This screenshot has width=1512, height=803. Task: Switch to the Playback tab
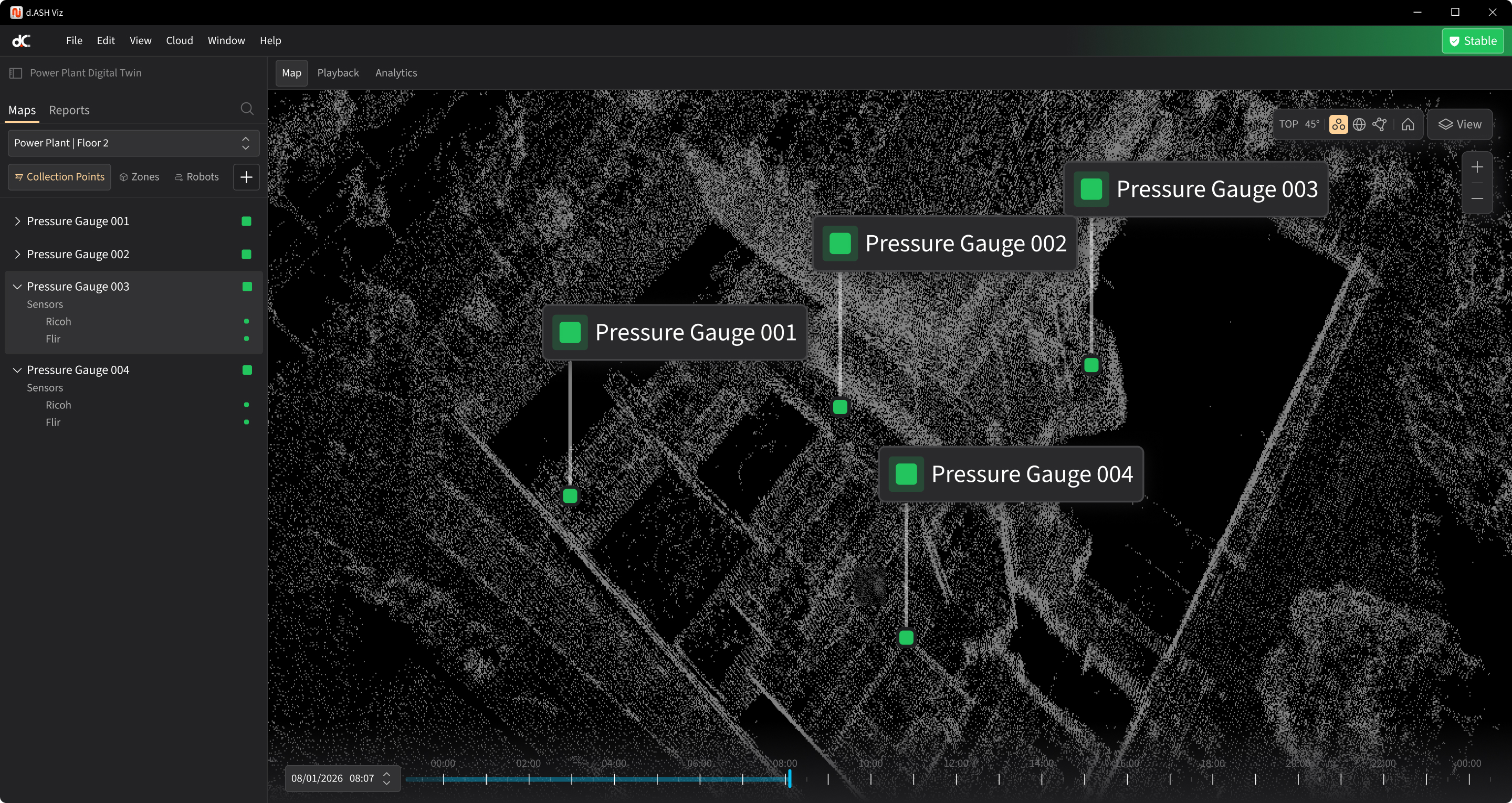click(x=338, y=73)
